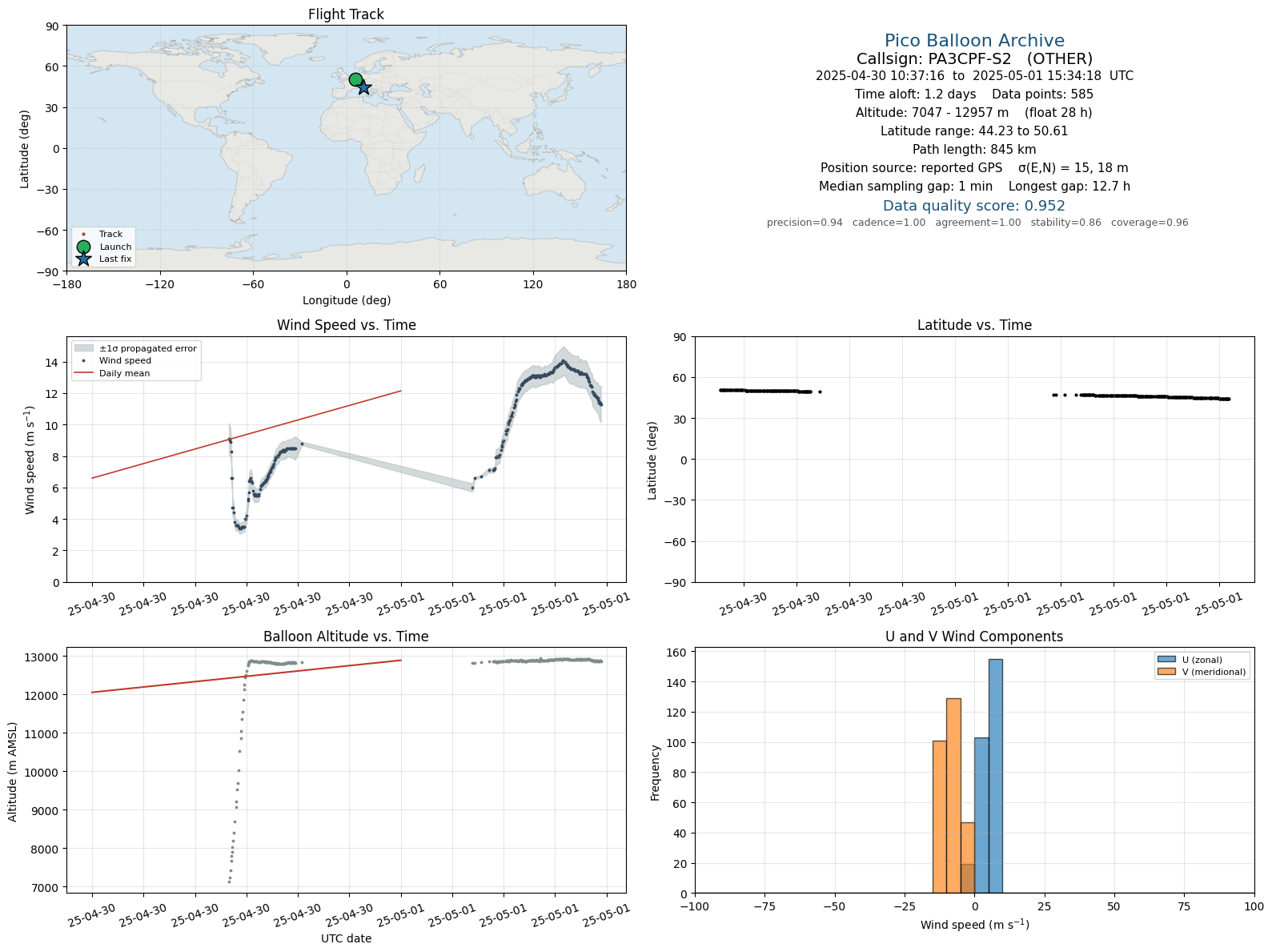Pick the gray ±1σ propagated error legend swatch
The image size is (1272, 952).
coord(83,348)
